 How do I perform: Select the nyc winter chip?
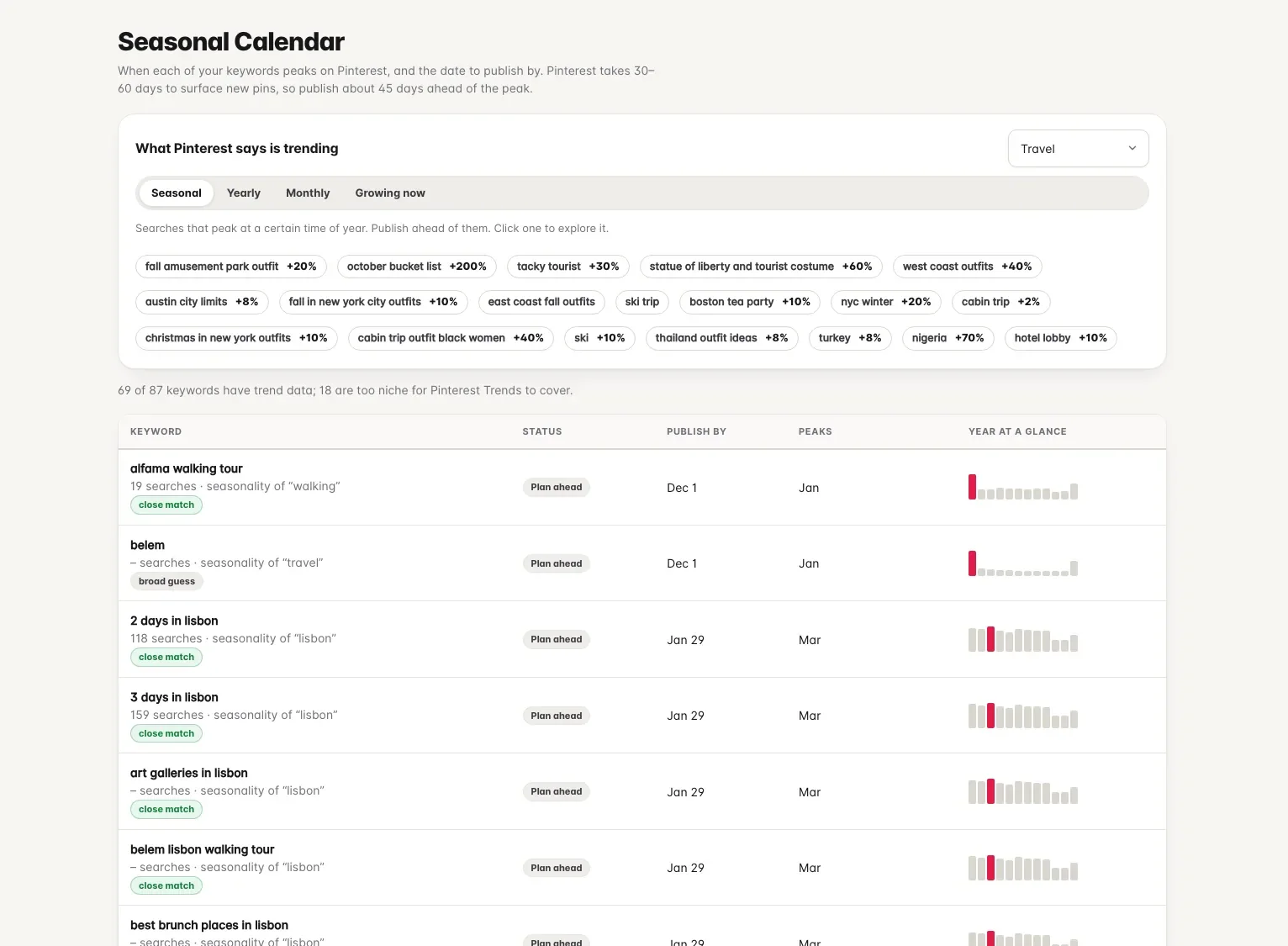coord(886,302)
